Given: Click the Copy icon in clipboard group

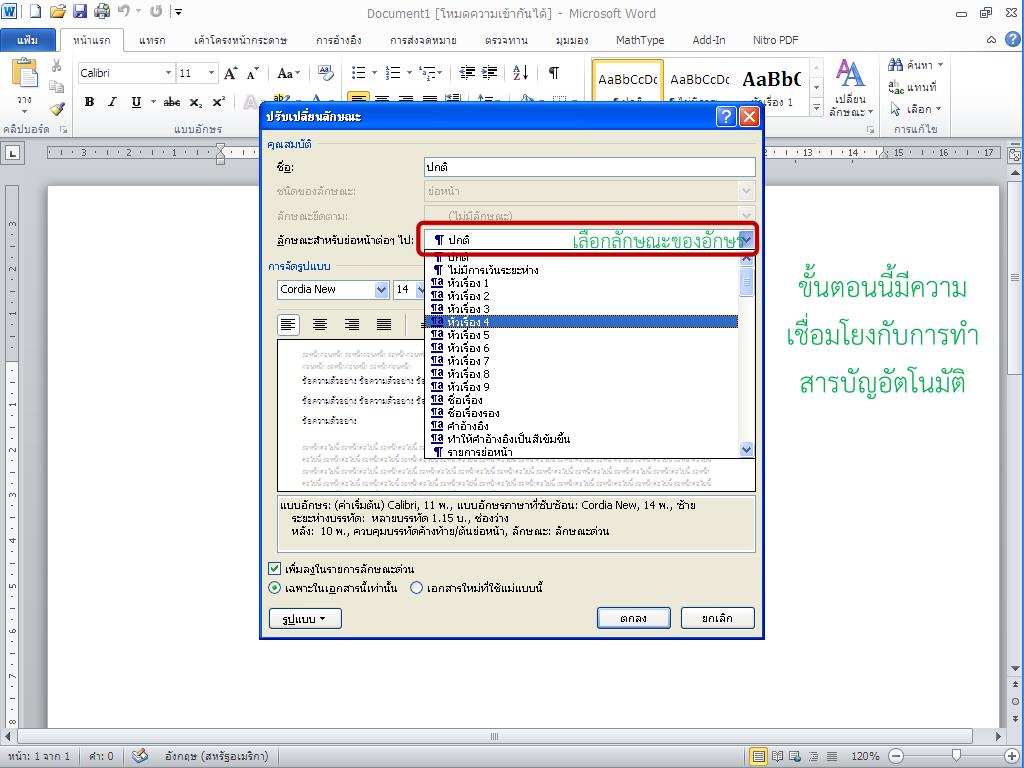Looking at the screenshot, I should click(x=57, y=87).
